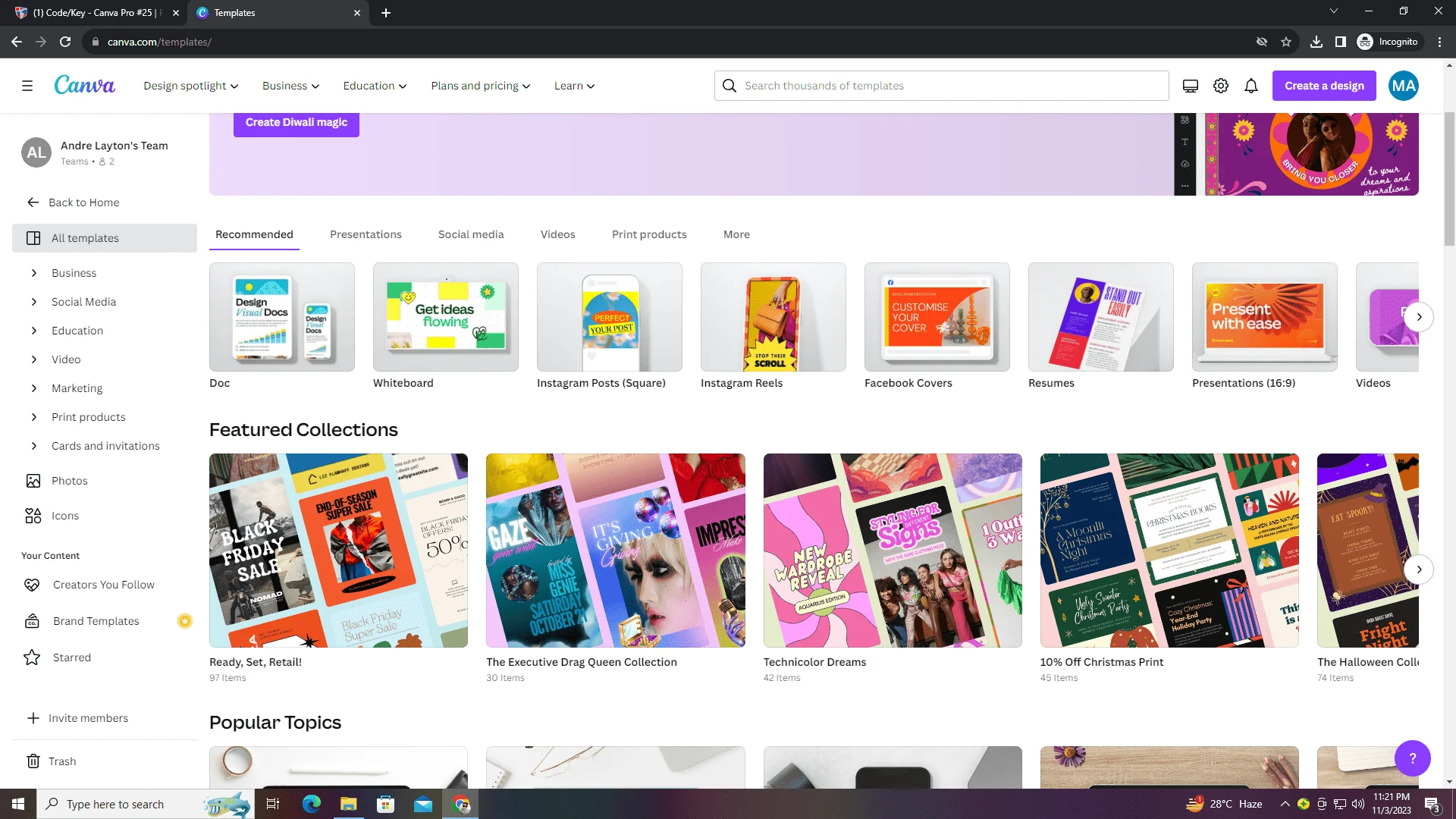Image resolution: width=1456 pixels, height=819 pixels.
Task: Select the Recommended tab
Action: click(254, 234)
